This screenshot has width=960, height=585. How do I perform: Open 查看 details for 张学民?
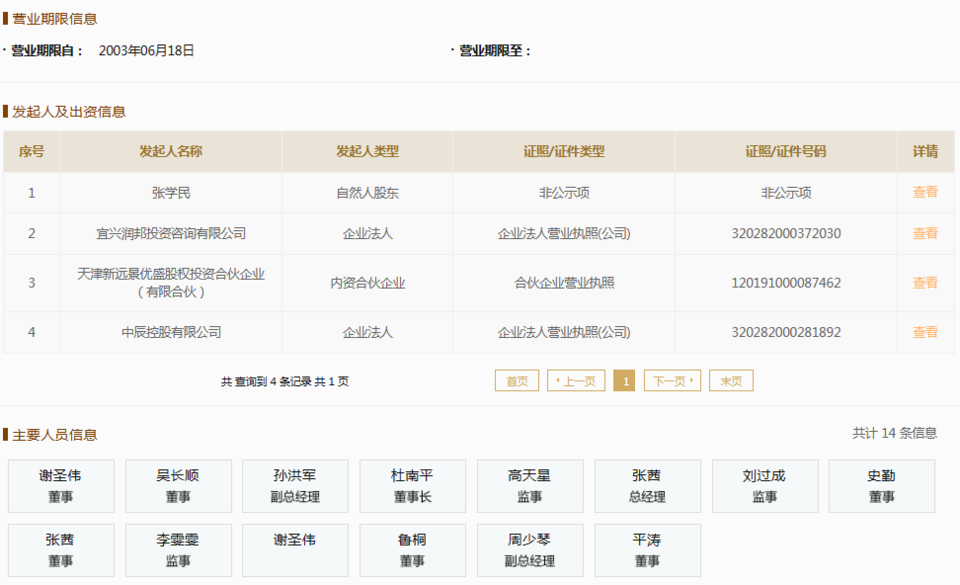click(x=925, y=192)
